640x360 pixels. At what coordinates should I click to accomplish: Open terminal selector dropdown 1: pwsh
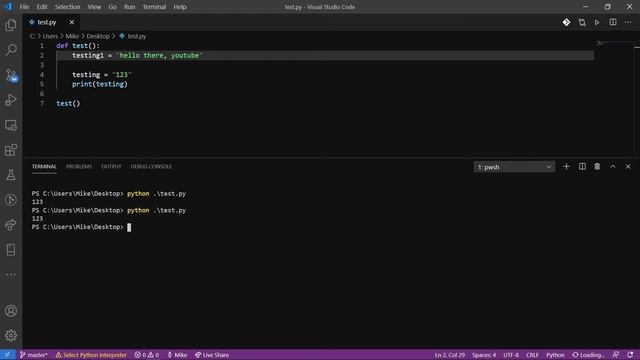[514, 167]
